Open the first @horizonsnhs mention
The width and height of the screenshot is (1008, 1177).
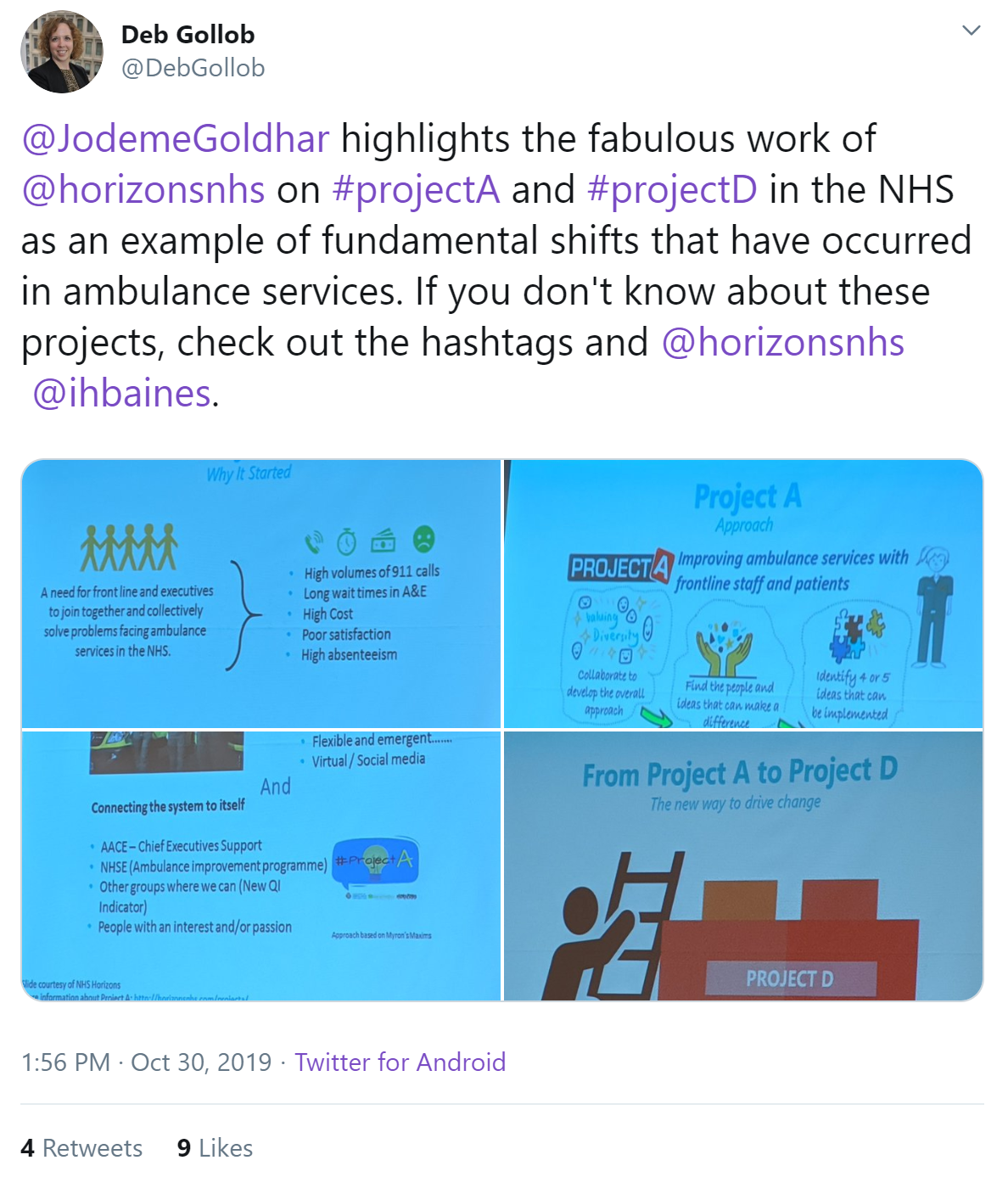coord(143,190)
